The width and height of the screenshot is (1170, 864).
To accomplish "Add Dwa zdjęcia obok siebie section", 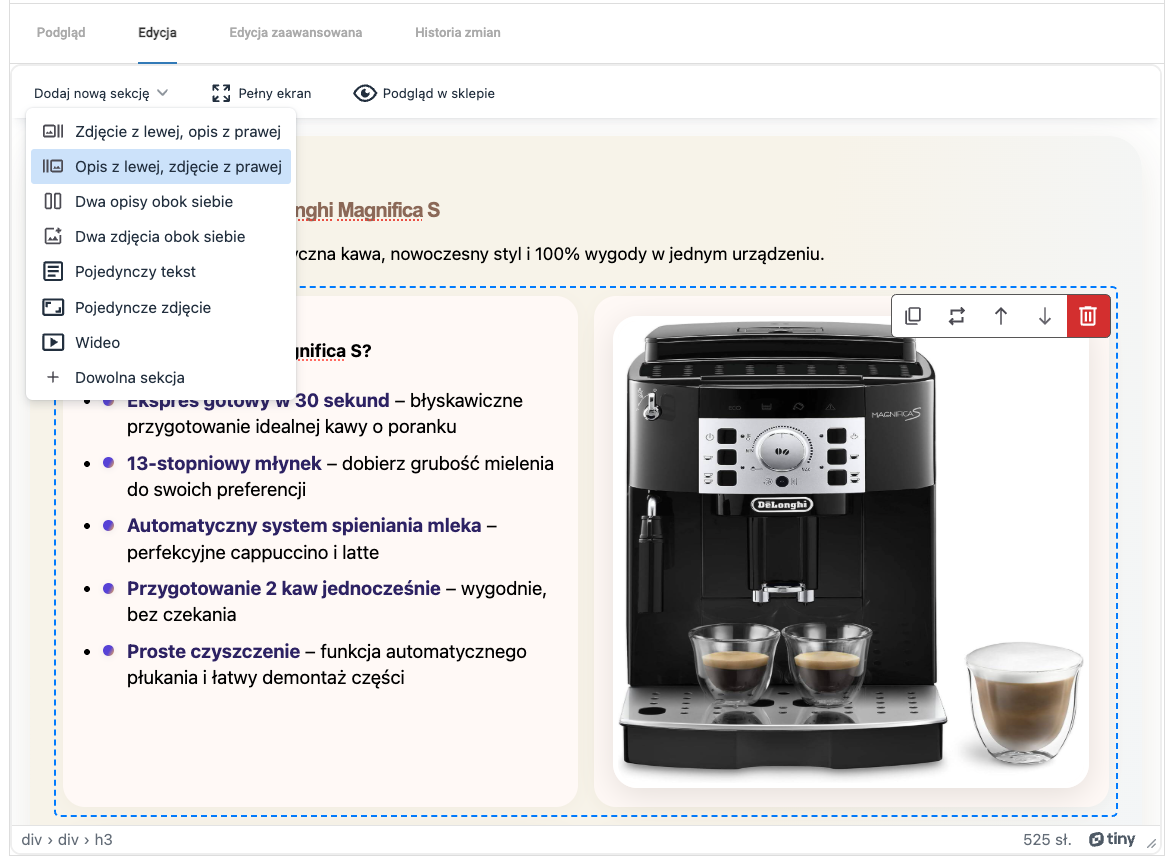I will click(x=161, y=237).
